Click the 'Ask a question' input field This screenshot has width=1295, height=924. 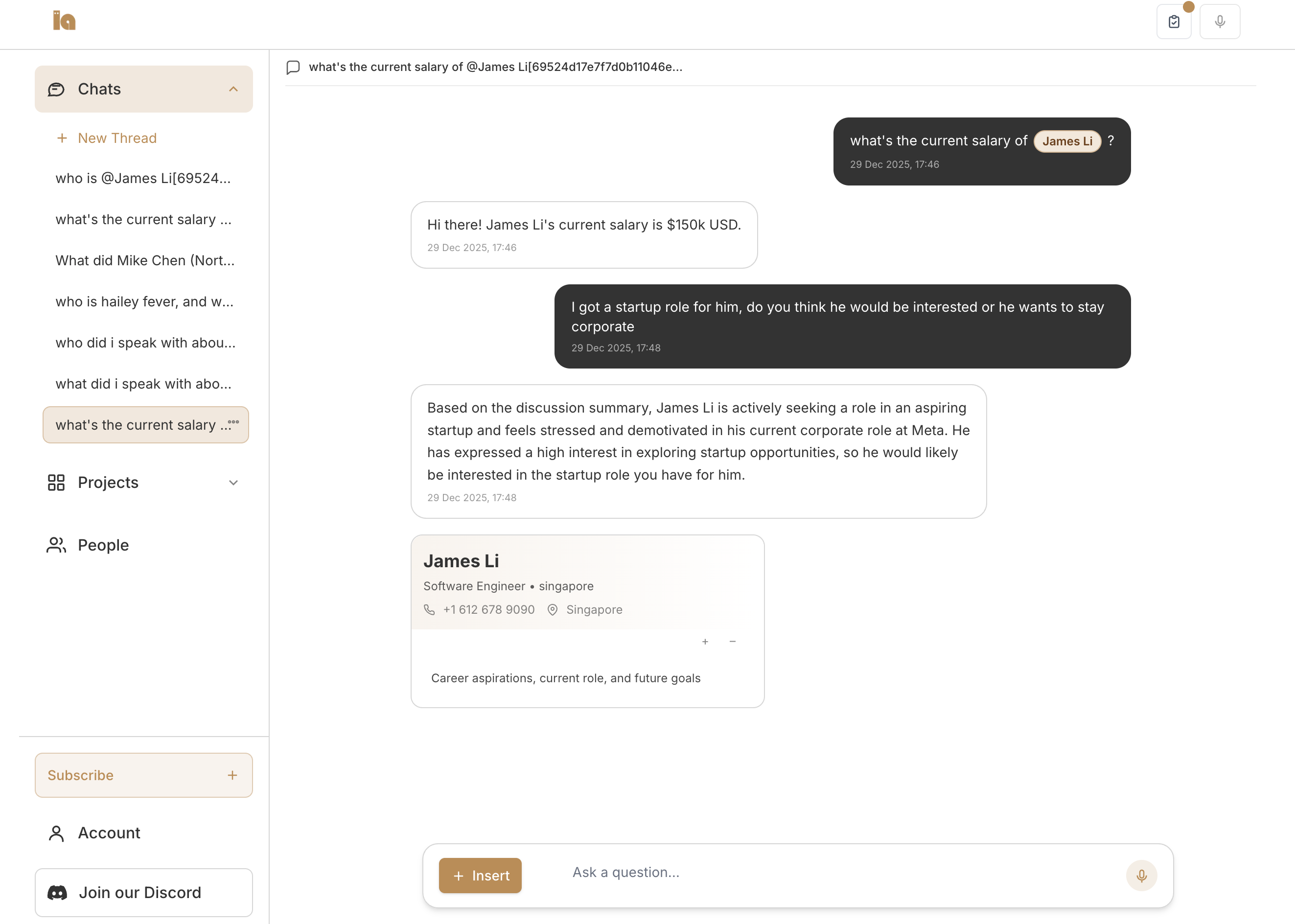[x=626, y=872]
